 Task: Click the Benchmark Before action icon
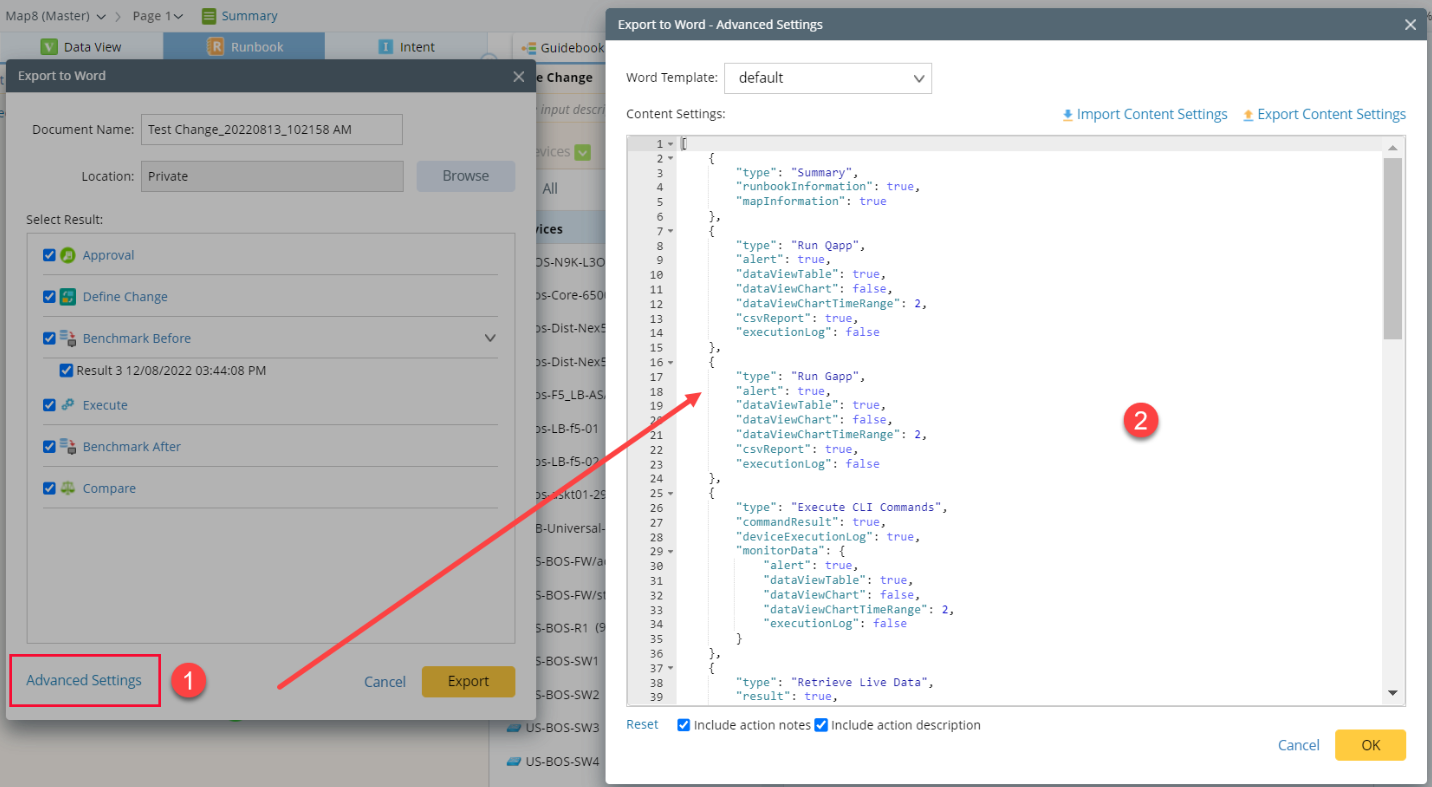click(x=67, y=338)
